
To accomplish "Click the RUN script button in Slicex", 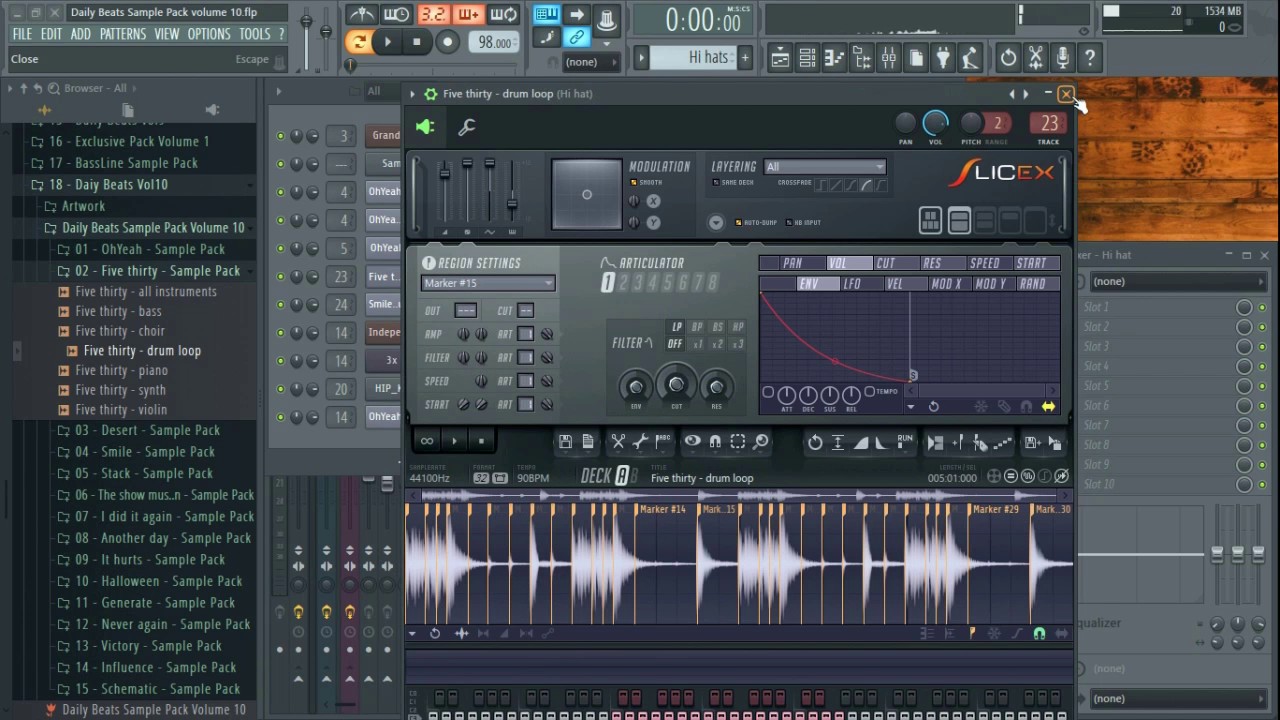I will point(905,441).
